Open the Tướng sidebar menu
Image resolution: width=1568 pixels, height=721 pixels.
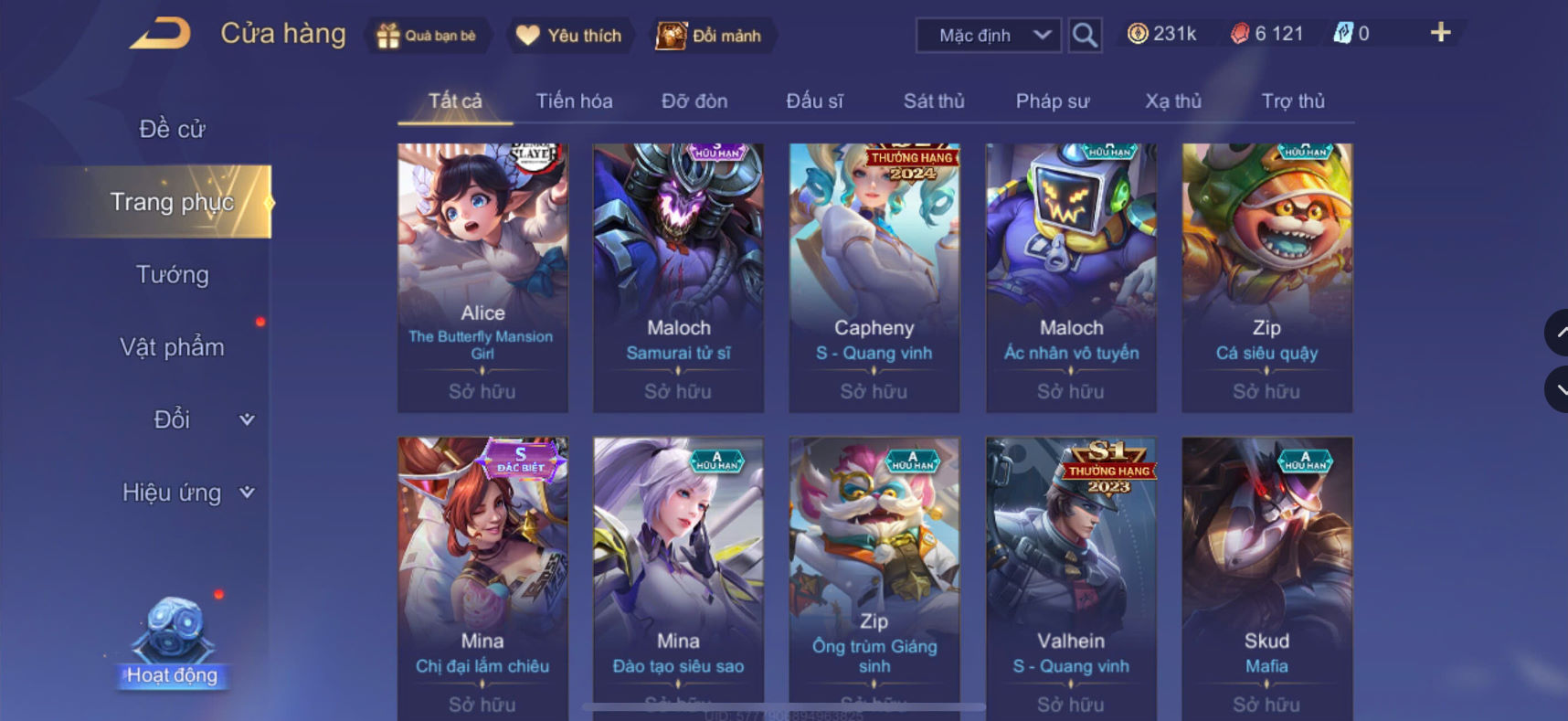(172, 274)
